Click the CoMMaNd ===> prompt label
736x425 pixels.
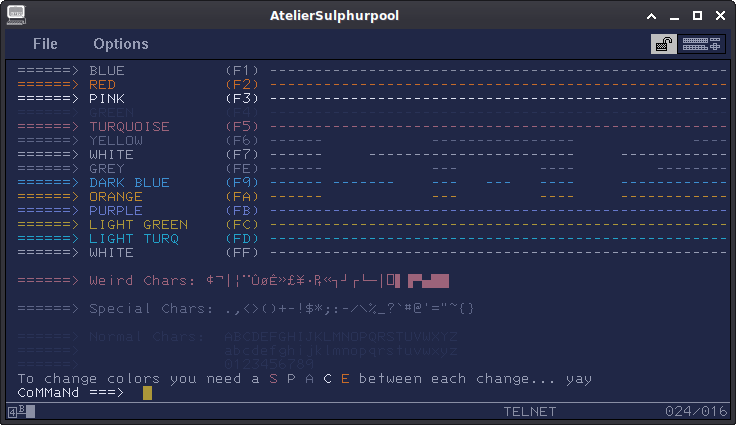[71, 393]
